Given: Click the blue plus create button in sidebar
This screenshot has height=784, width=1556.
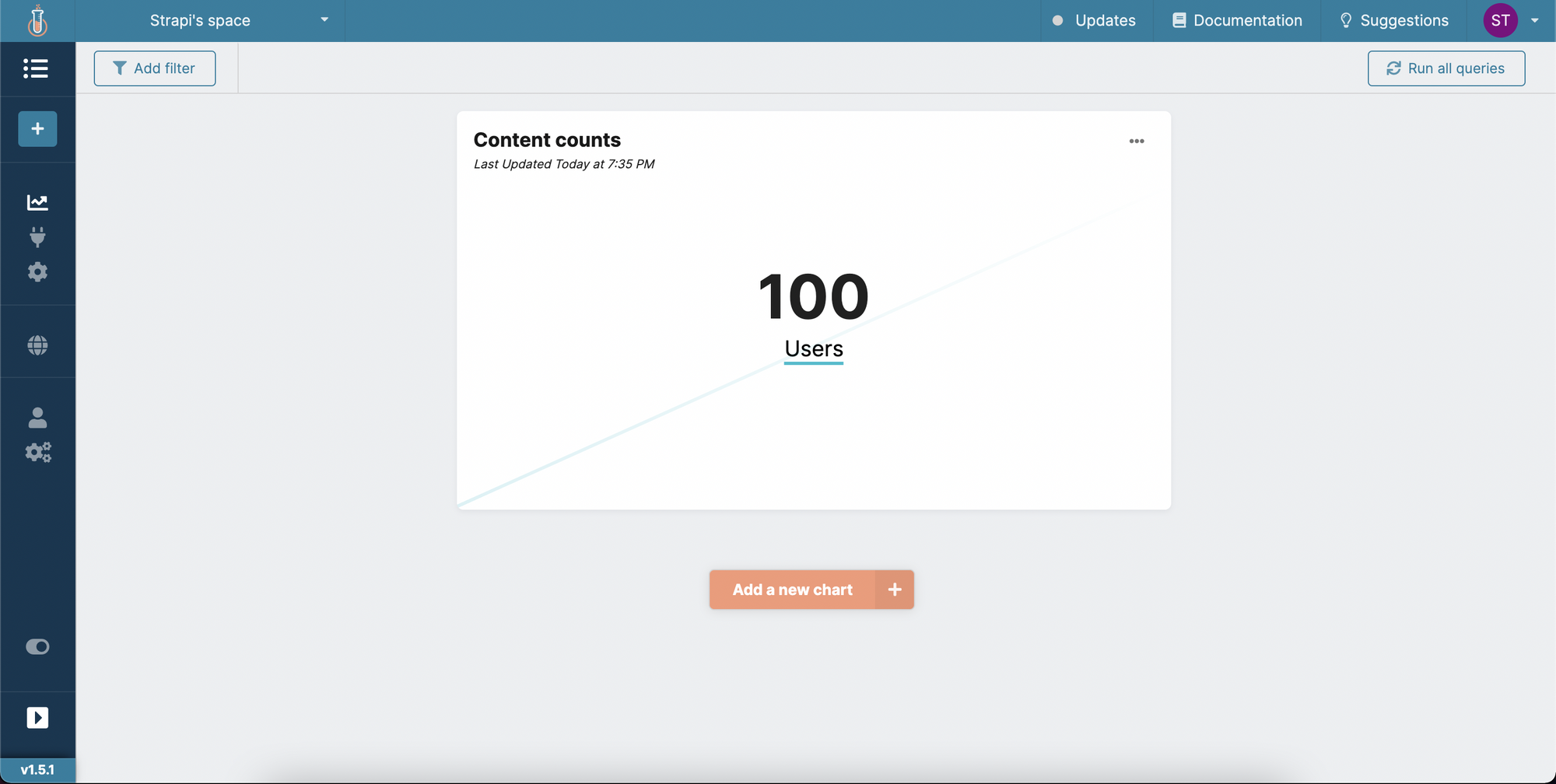Looking at the screenshot, I should click(37, 129).
